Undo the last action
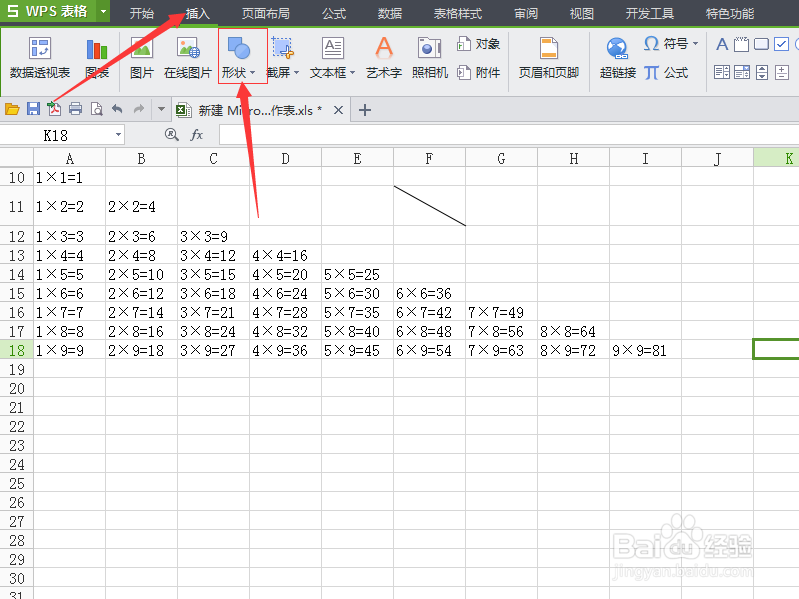799x599 pixels. click(117, 109)
